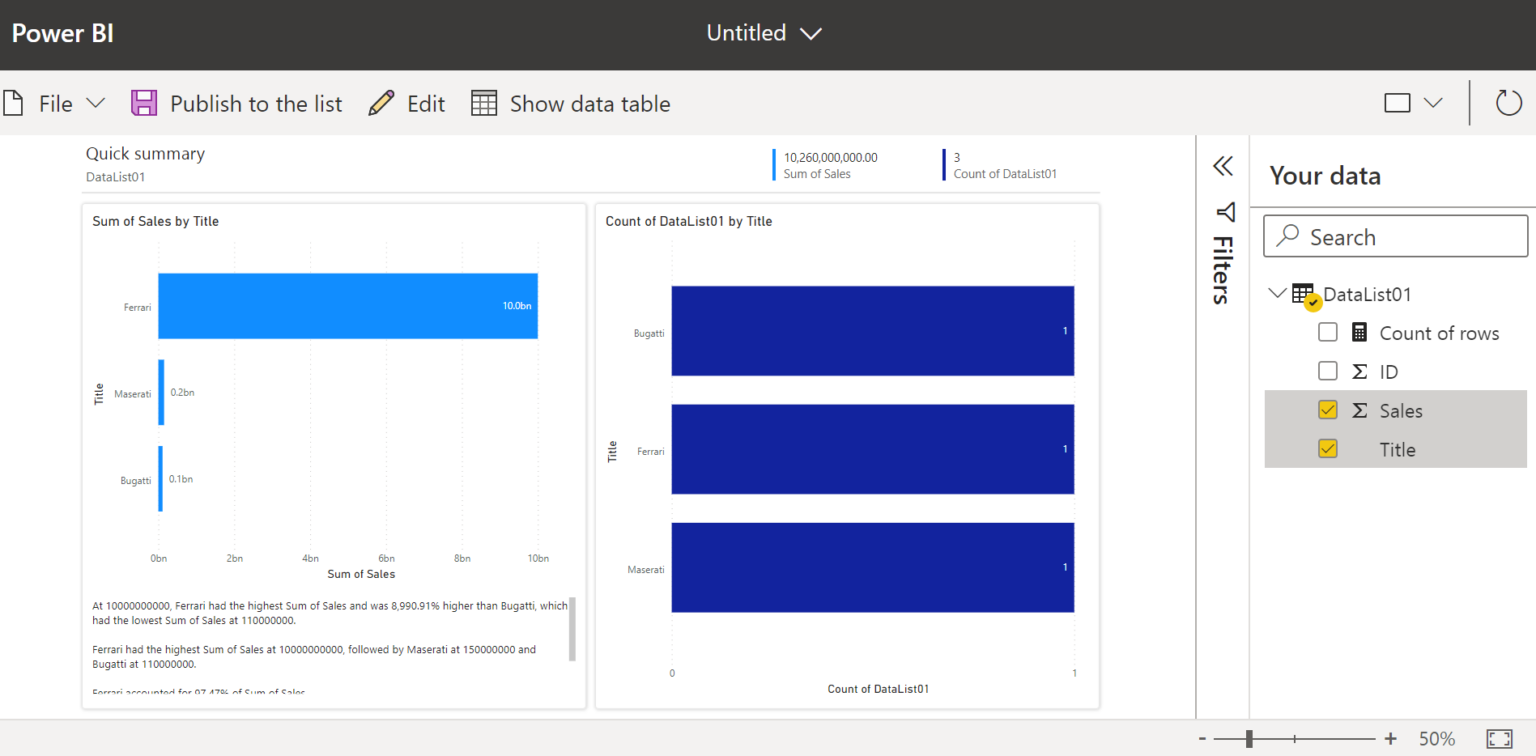Click the Show data table grid icon
This screenshot has width=1536, height=756.
(483, 102)
